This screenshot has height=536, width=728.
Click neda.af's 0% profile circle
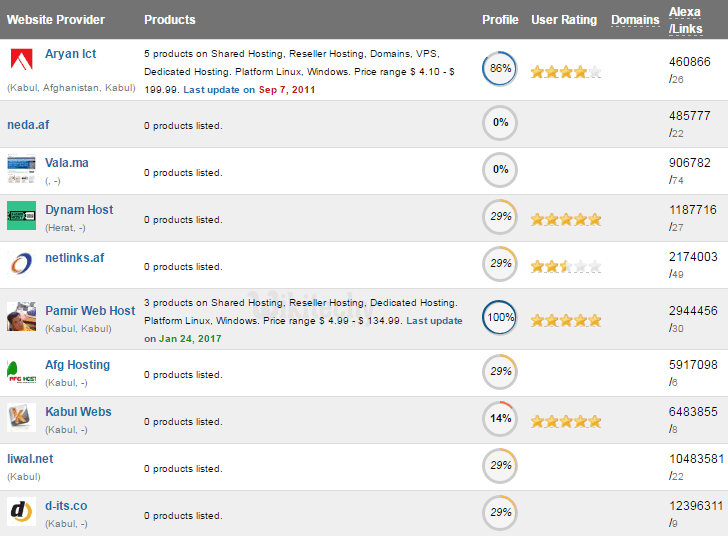pyautogui.click(x=500, y=123)
